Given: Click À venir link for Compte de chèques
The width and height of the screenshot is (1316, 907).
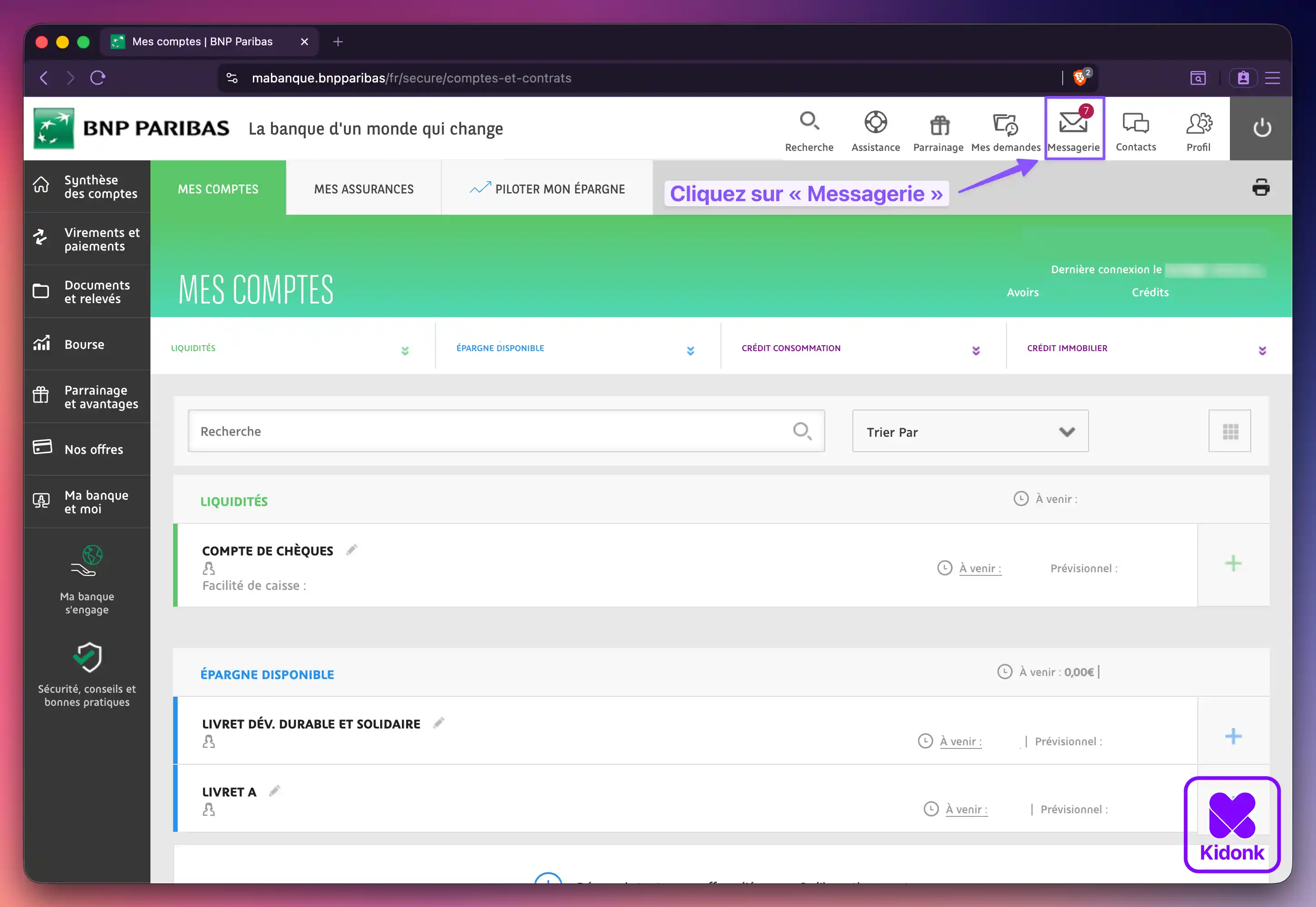Looking at the screenshot, I should 980,568.
